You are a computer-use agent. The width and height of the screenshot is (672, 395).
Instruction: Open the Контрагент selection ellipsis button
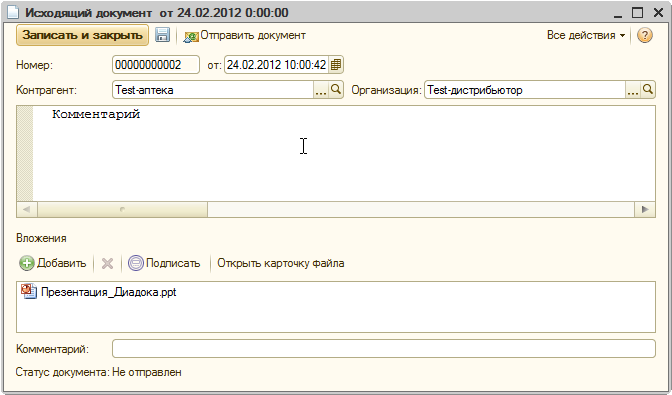(x=321, y=90)
